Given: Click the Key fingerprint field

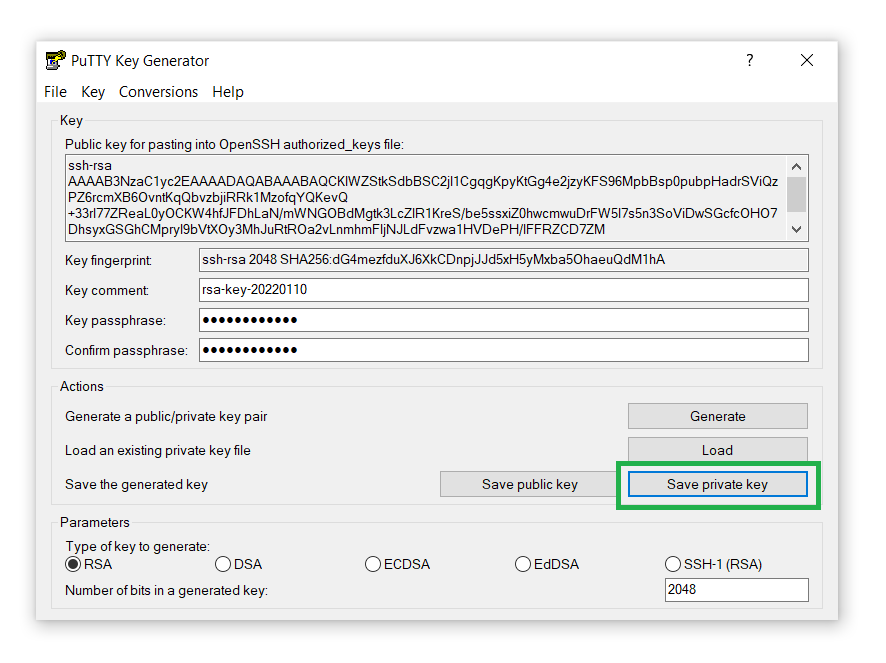Looking at the screenshot, I should click(x=503, y=260).
